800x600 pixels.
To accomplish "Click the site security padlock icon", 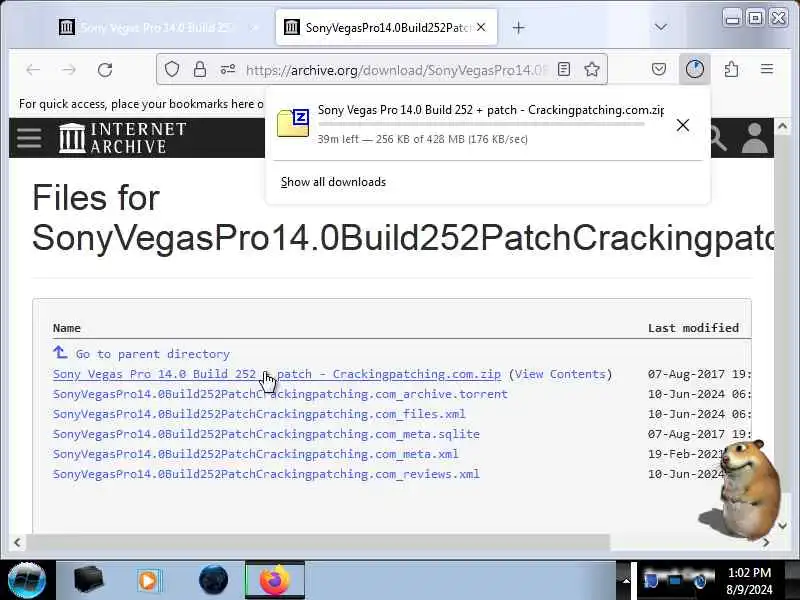I will coord(200,69).
